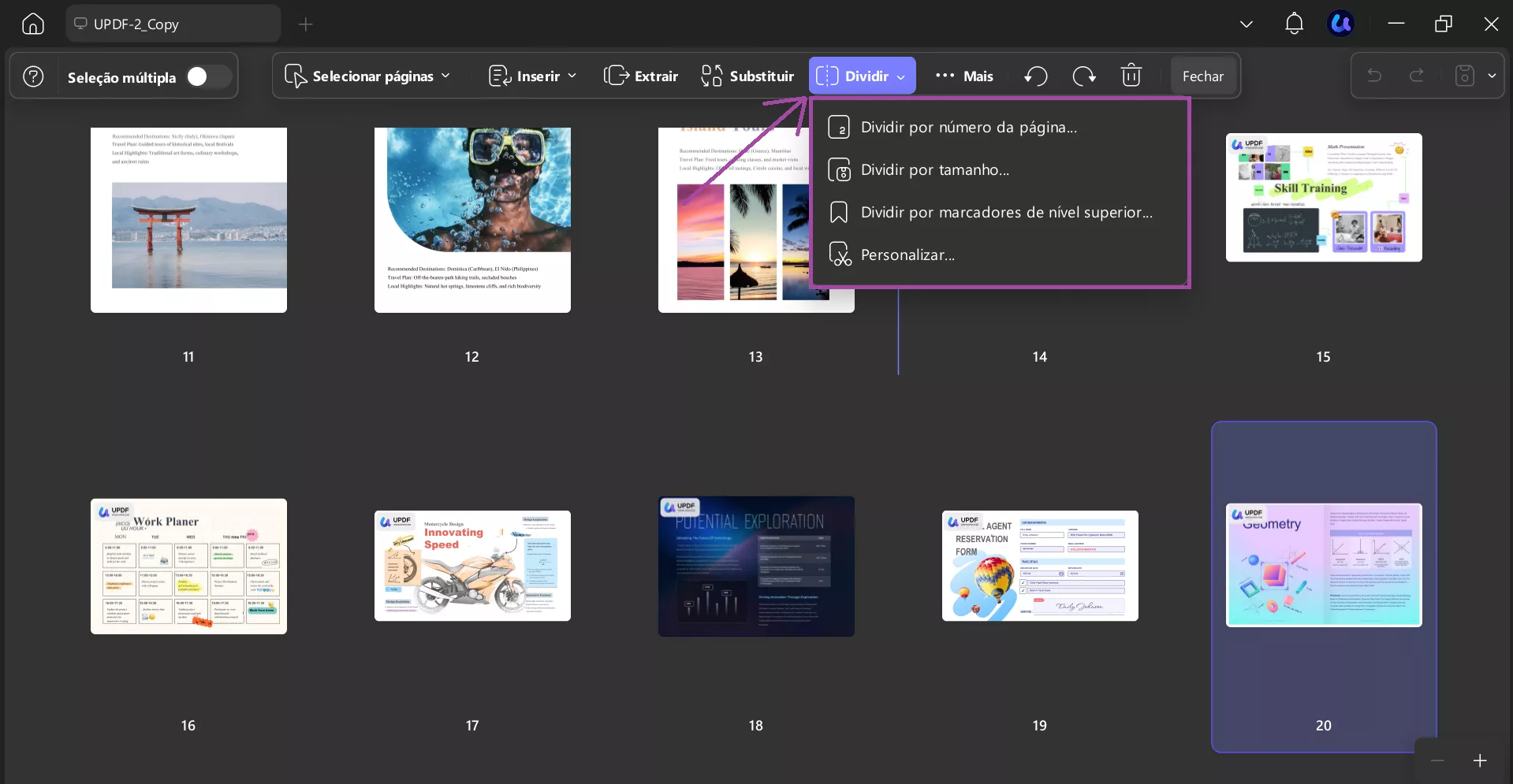Zoom out thumbnails with minus button
Image resolution: width=1513 pixels, height=784 pixels.
pyautogui.click(x=1437, y=760)
